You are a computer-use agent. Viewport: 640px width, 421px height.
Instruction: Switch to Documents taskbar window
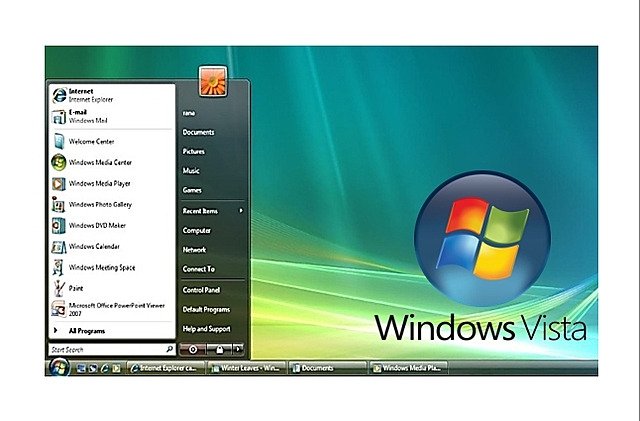pos(327,368)
